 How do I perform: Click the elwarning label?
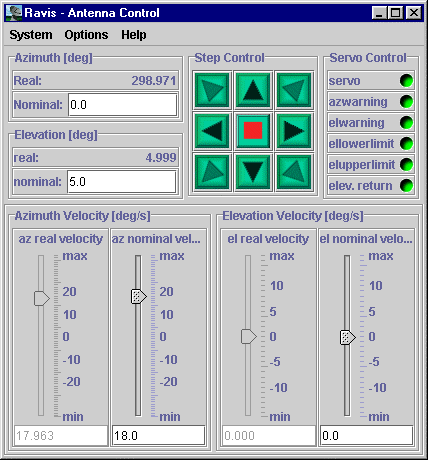pyautogui.click(x=356, y=123)
